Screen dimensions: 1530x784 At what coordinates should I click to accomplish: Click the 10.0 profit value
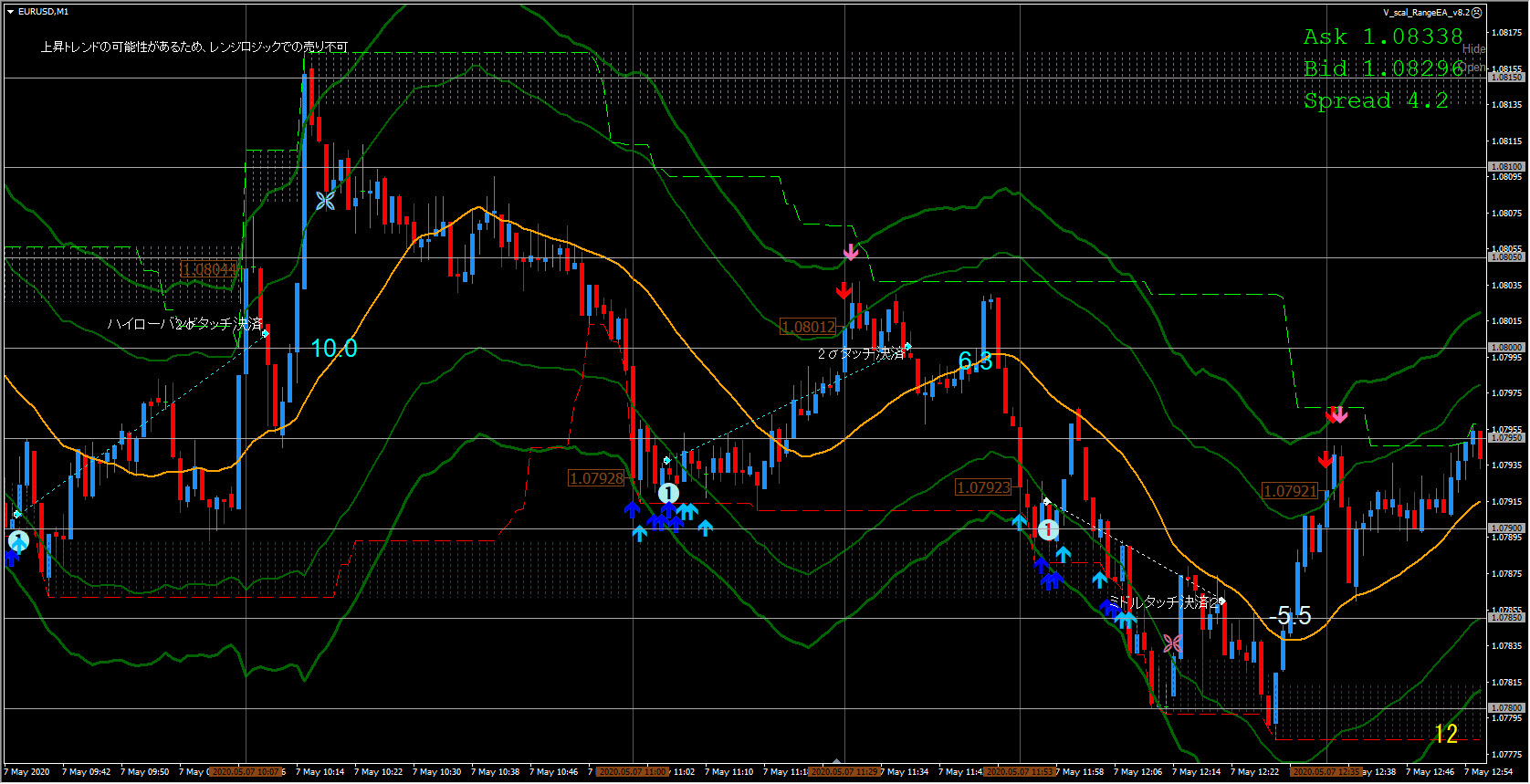tap(334, 349)
